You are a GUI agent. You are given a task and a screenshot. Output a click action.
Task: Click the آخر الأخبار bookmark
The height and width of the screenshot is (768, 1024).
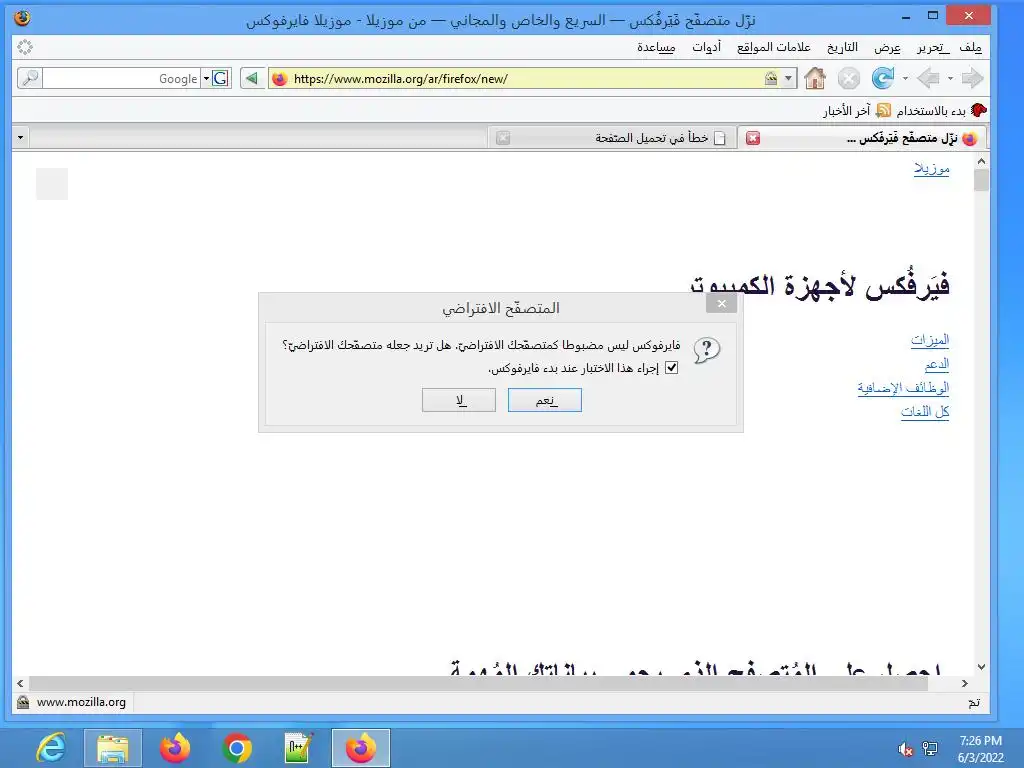tap(846, 110)
